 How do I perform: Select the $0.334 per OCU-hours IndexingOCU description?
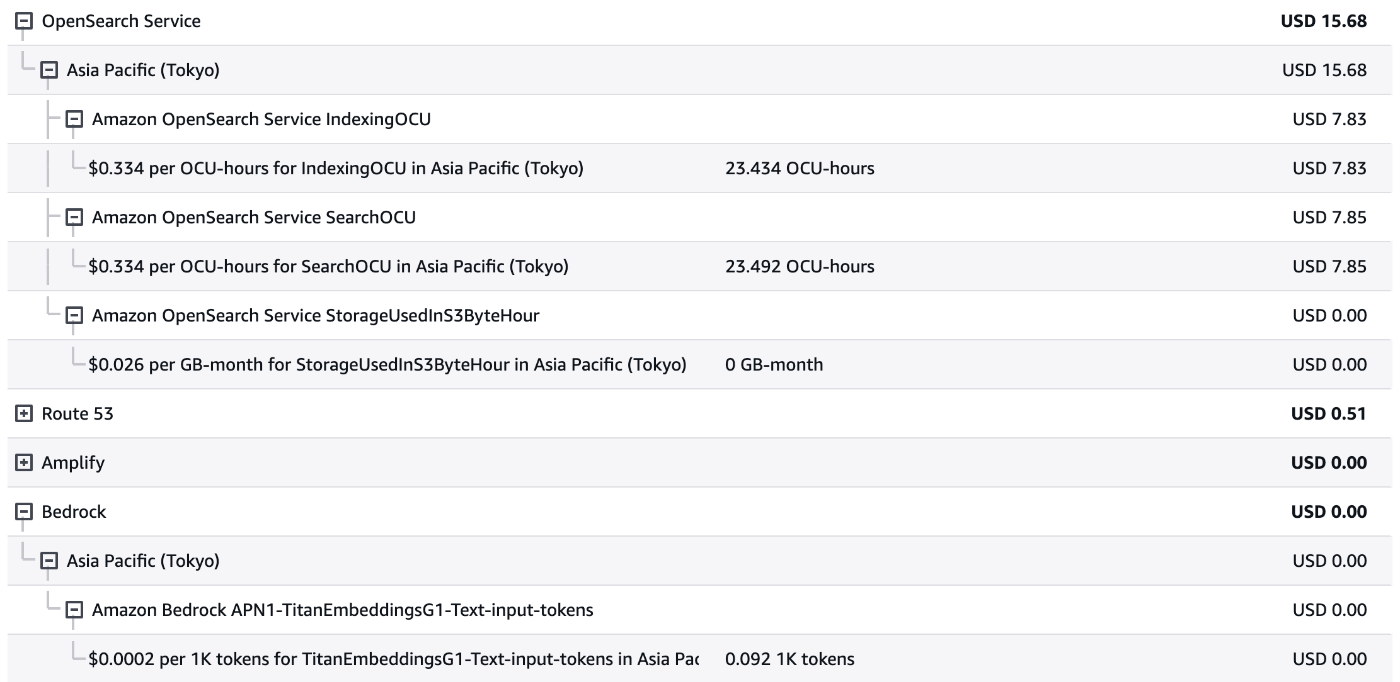pos(336,168)
